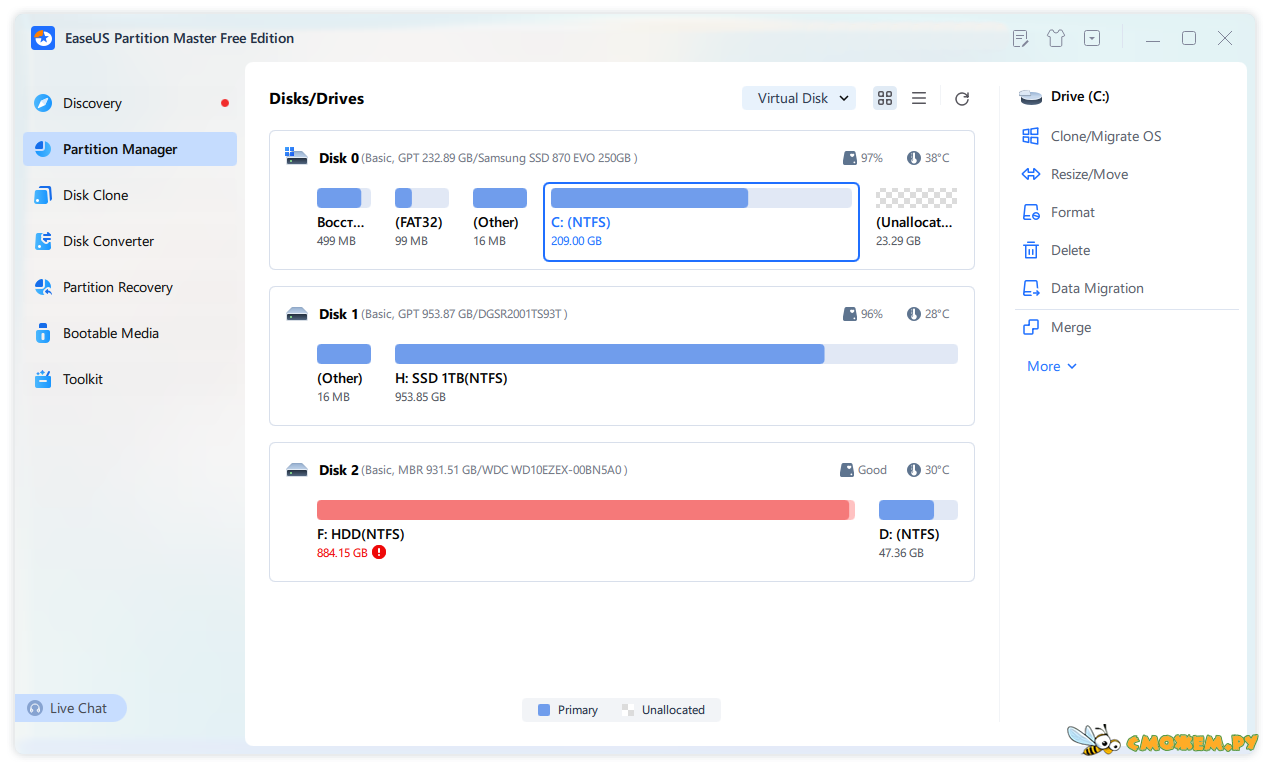Viewport: 1269px width, 767px height.
Task: Select the 499 MB recovery partition
Action: [344, 198]
